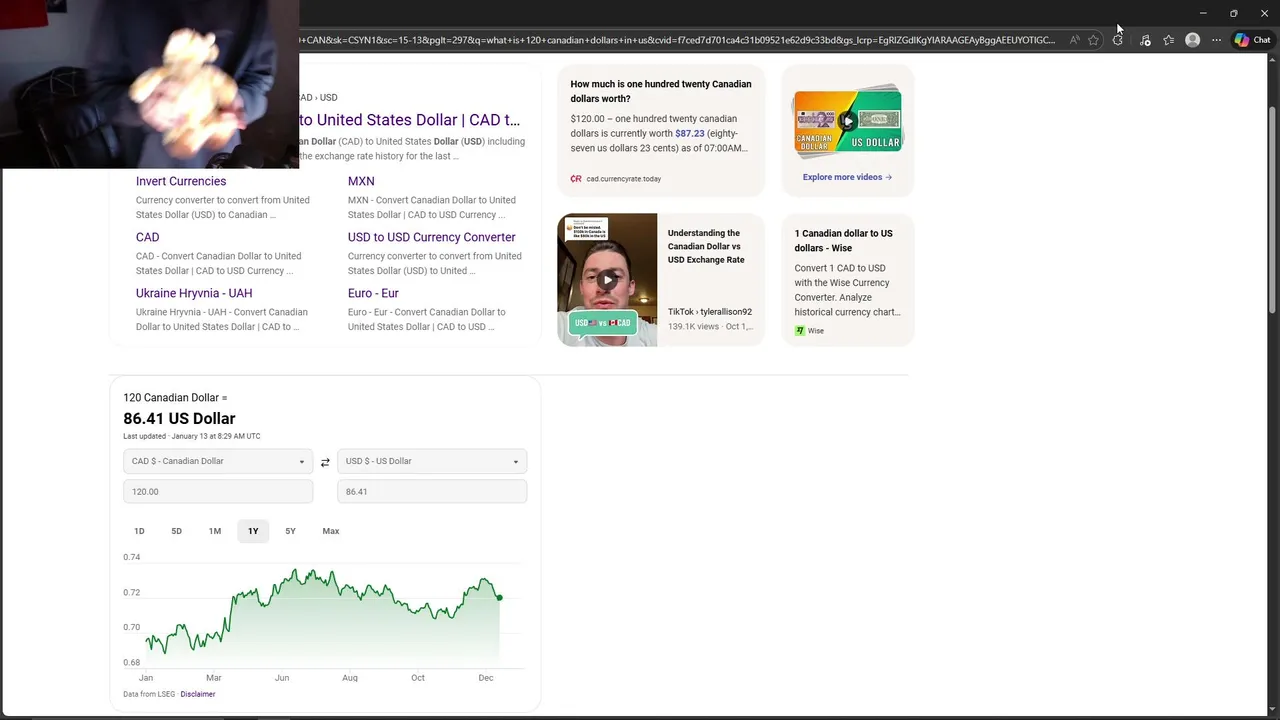Screen dimensions: 1280x720
Task: Open the MXN link
Action: click(361, 181)
